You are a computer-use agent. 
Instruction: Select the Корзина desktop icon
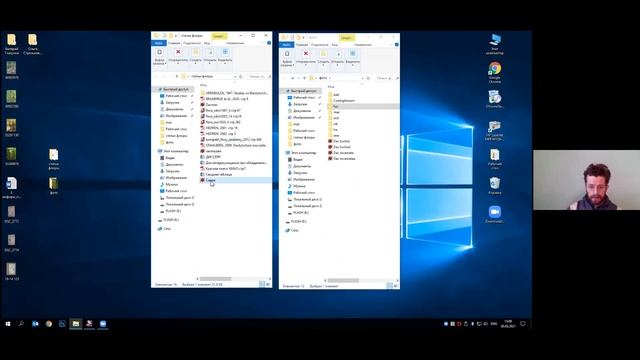coord(495,185)
